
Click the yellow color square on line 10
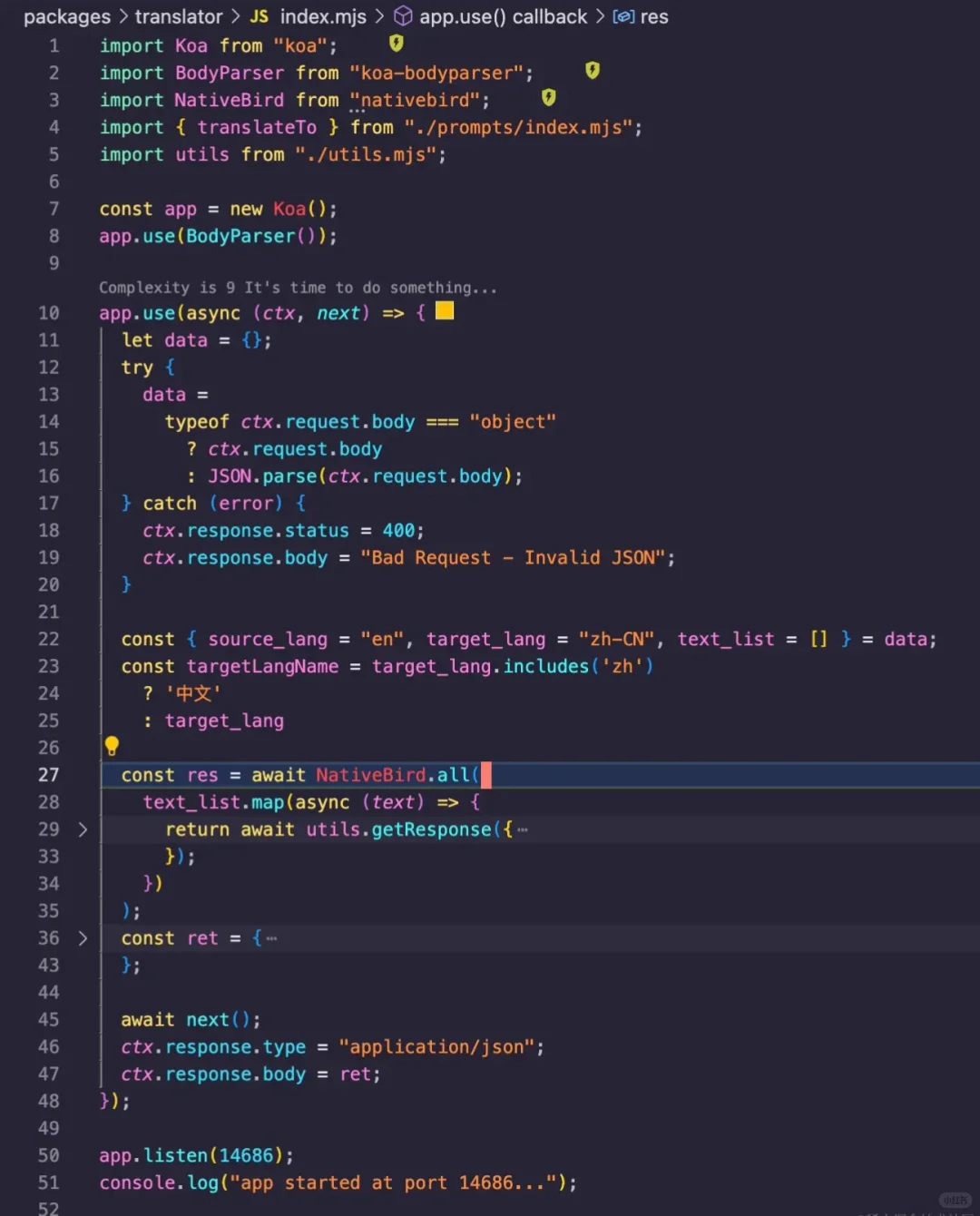[445, 311]
